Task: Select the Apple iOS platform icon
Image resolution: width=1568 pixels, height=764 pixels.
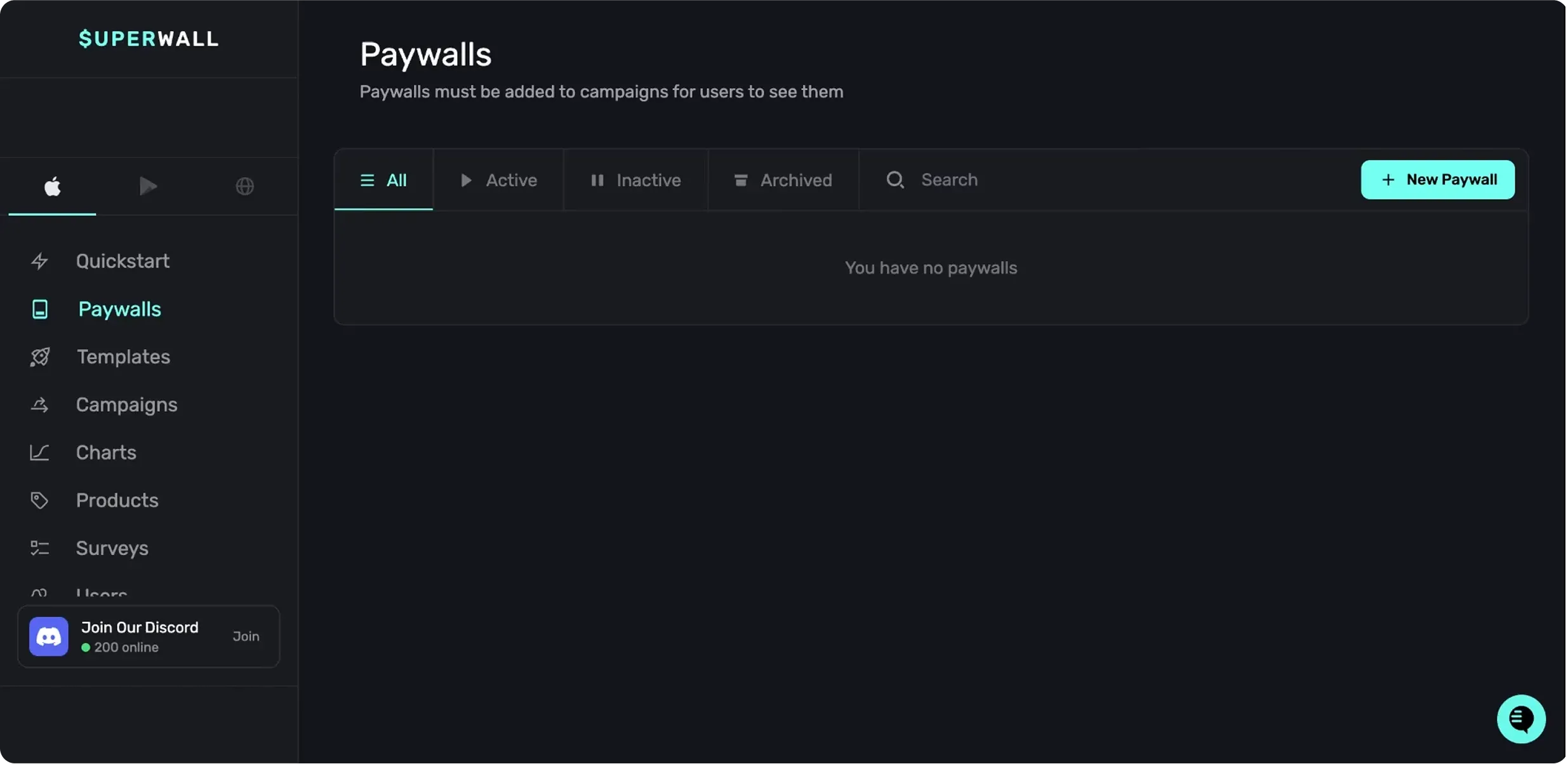Action: coord(52,187)
